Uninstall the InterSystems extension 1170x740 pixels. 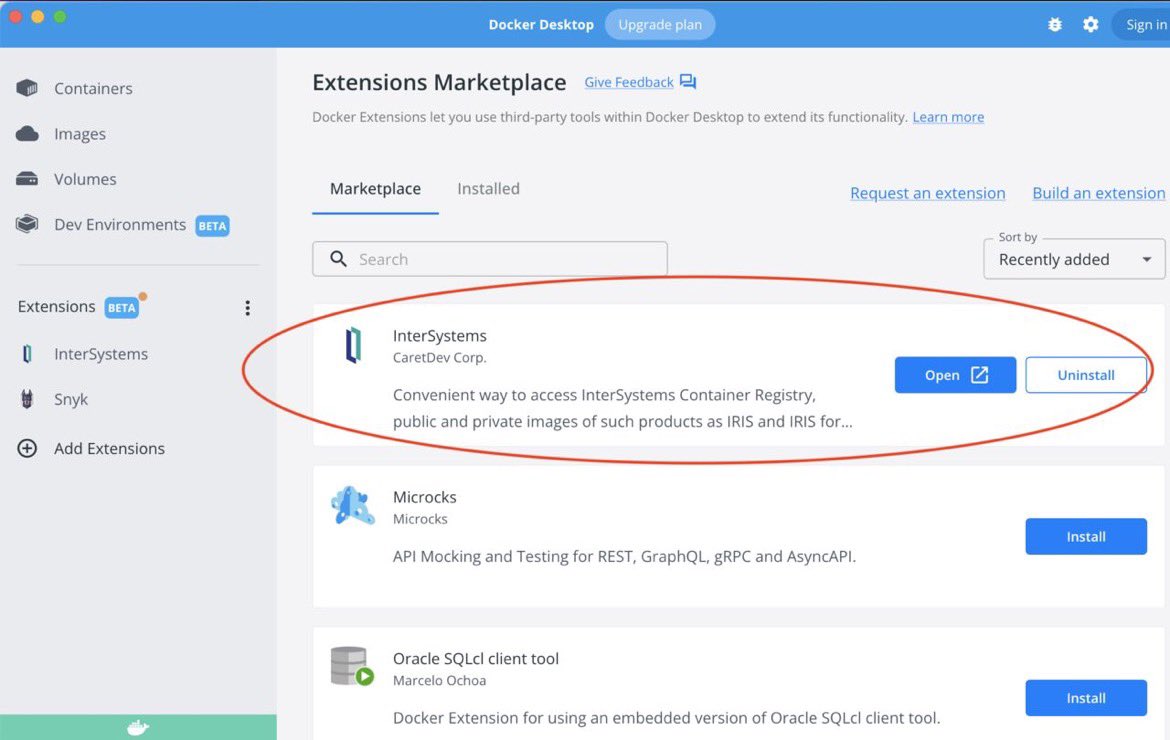tap(1086, 375)
